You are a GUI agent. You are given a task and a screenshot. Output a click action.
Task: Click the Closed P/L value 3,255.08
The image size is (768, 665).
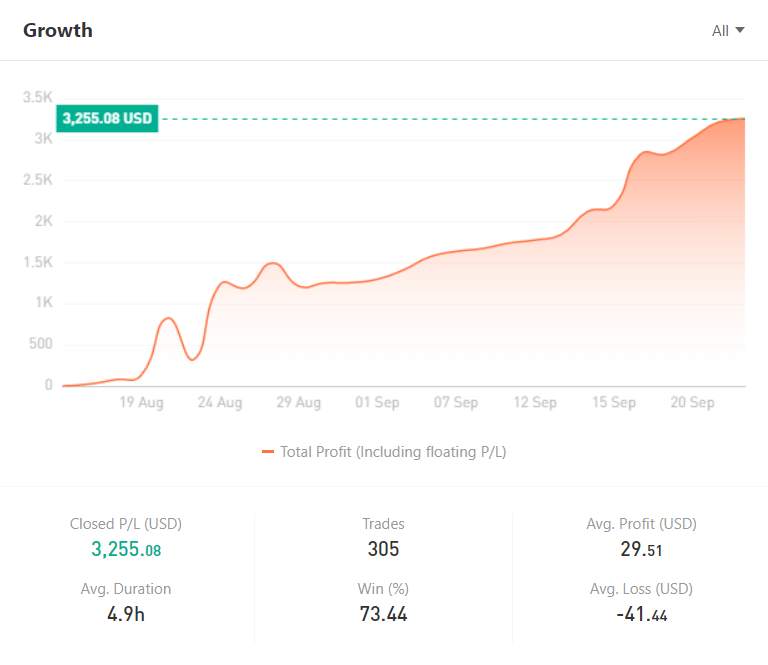pyautogui.click(x=126, y=549)
